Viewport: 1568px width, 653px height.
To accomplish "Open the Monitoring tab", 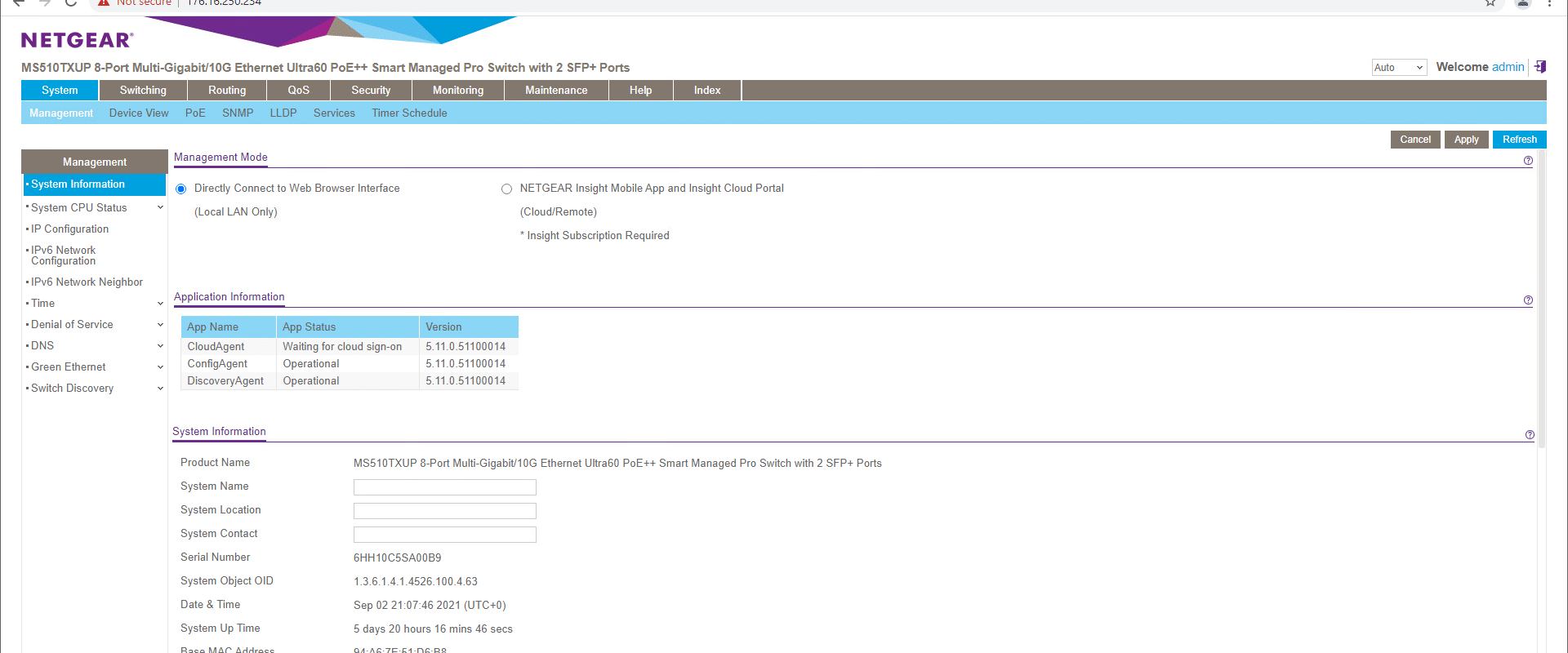I will (458, 90).
